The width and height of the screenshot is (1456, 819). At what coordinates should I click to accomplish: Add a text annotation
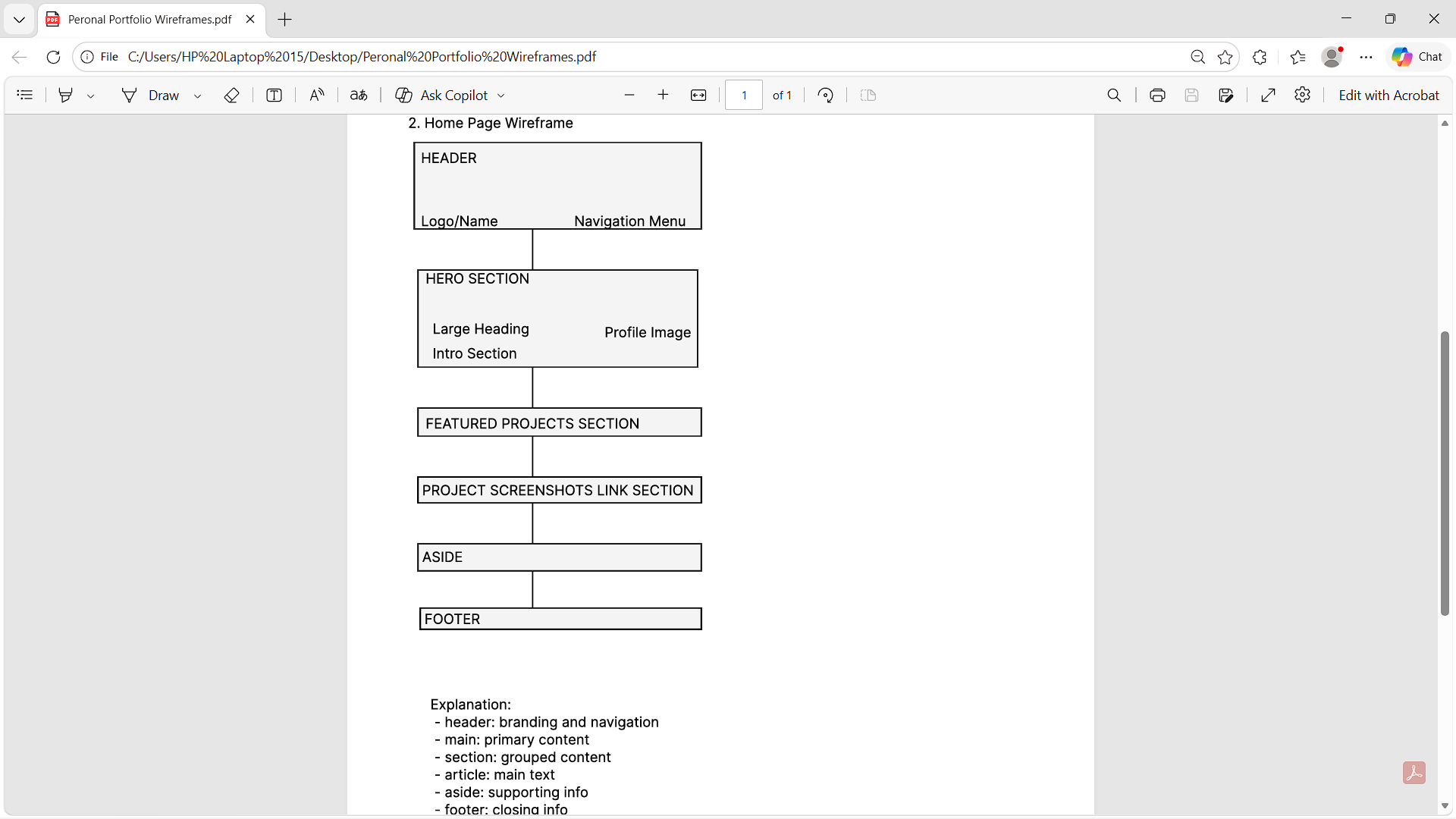[x=274, y=95]
